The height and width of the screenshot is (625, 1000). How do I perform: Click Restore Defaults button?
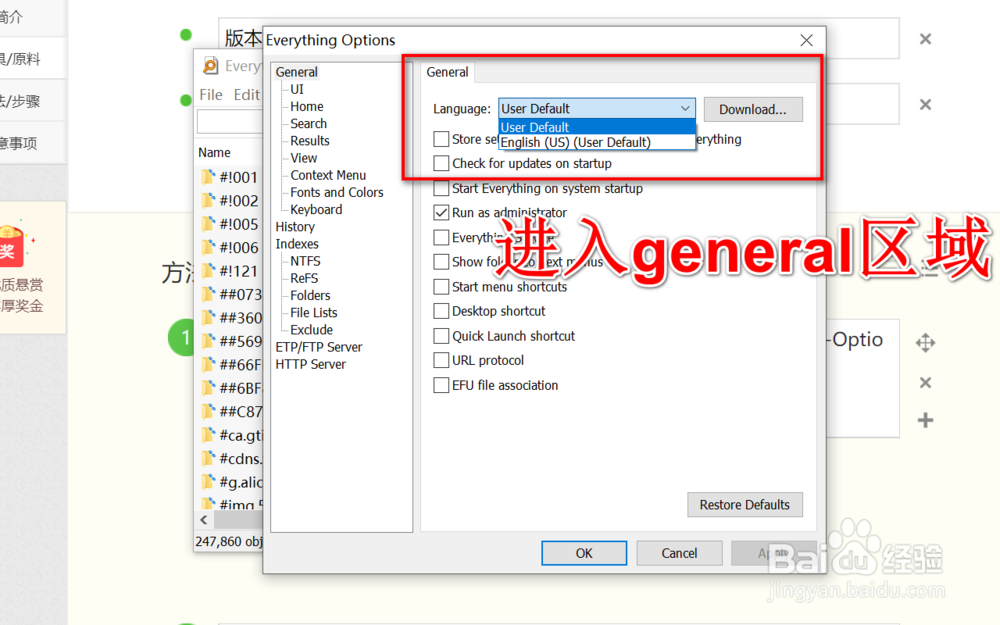744,504
